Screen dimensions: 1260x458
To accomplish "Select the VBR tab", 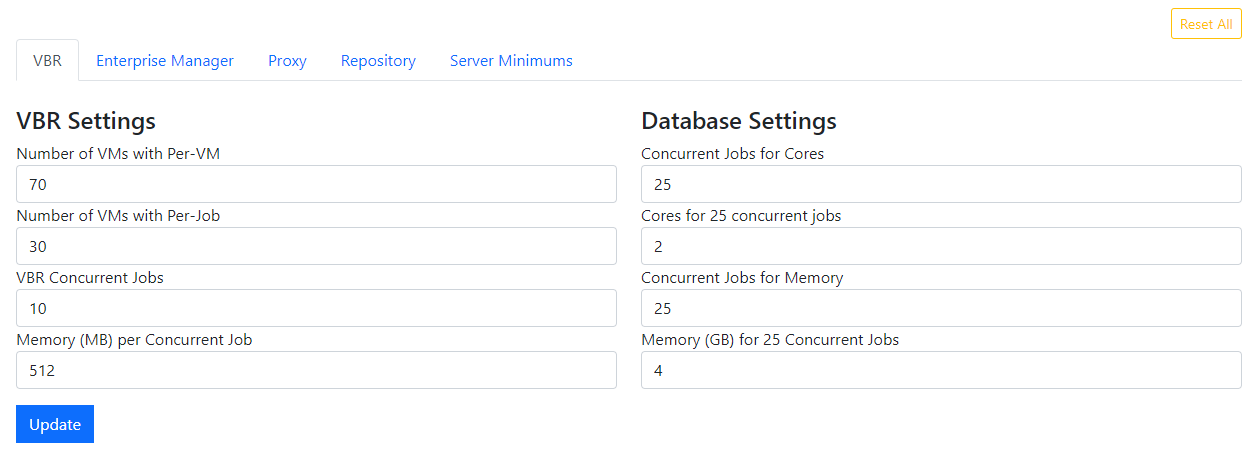I will [47, 61].
